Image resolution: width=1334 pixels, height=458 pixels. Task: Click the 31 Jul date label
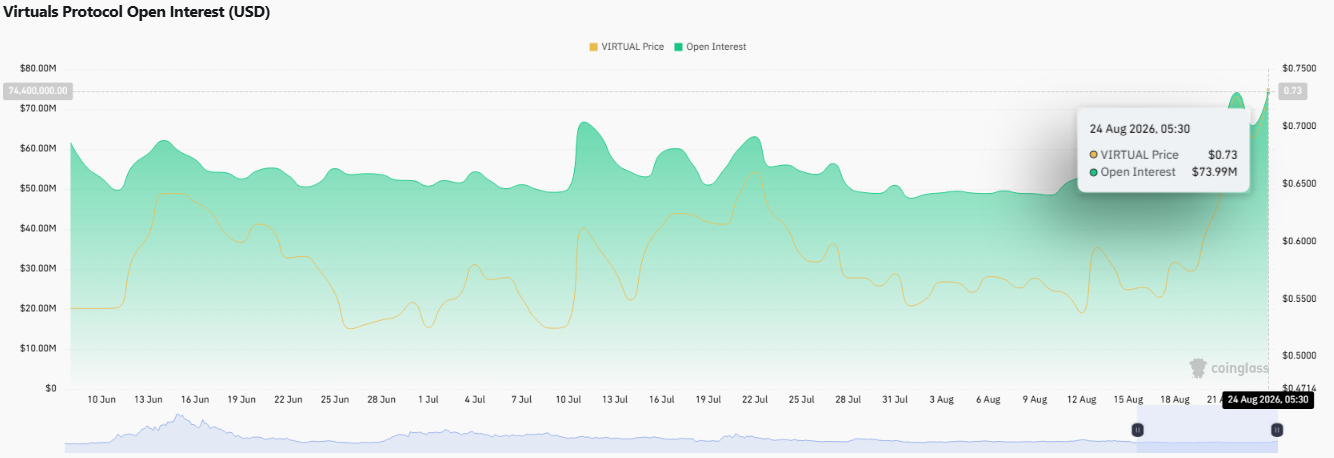coord(894,400)
